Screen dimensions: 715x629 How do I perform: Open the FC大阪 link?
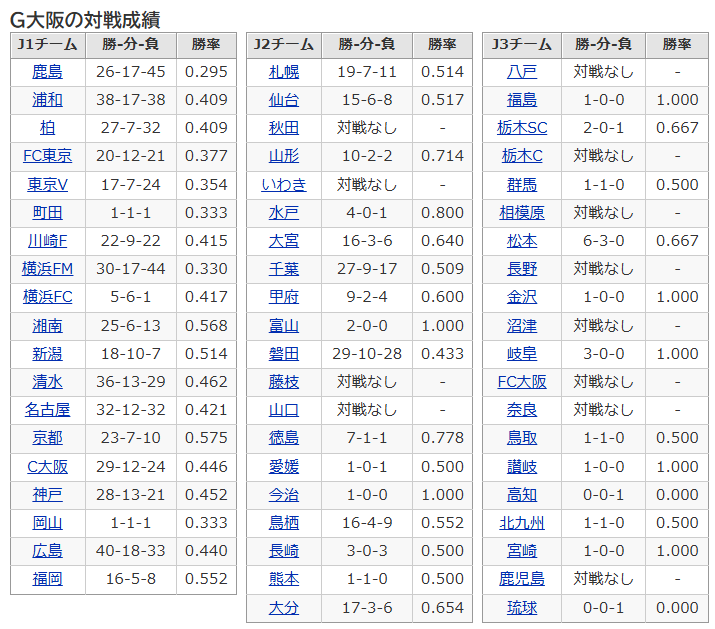[x=522, y=382]
